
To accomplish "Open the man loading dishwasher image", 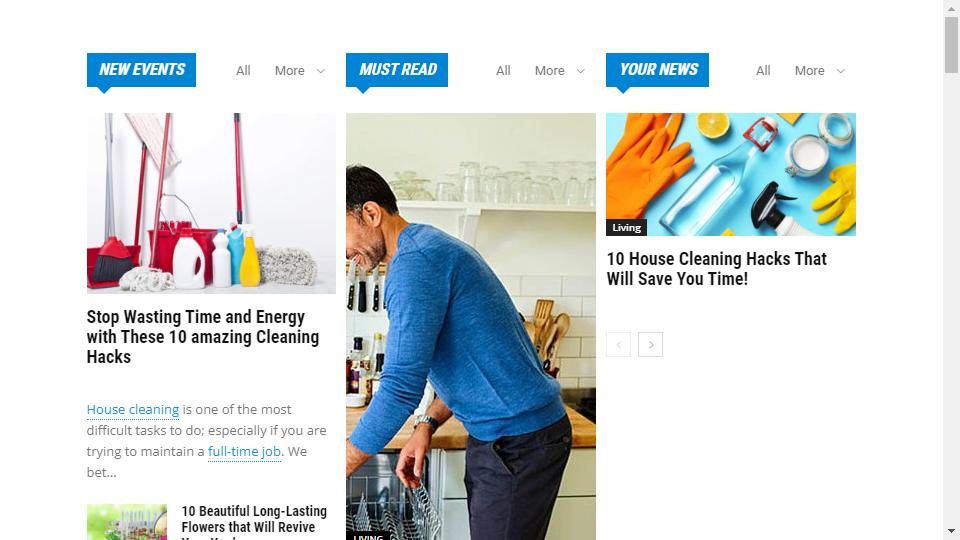I will (471, 326).
